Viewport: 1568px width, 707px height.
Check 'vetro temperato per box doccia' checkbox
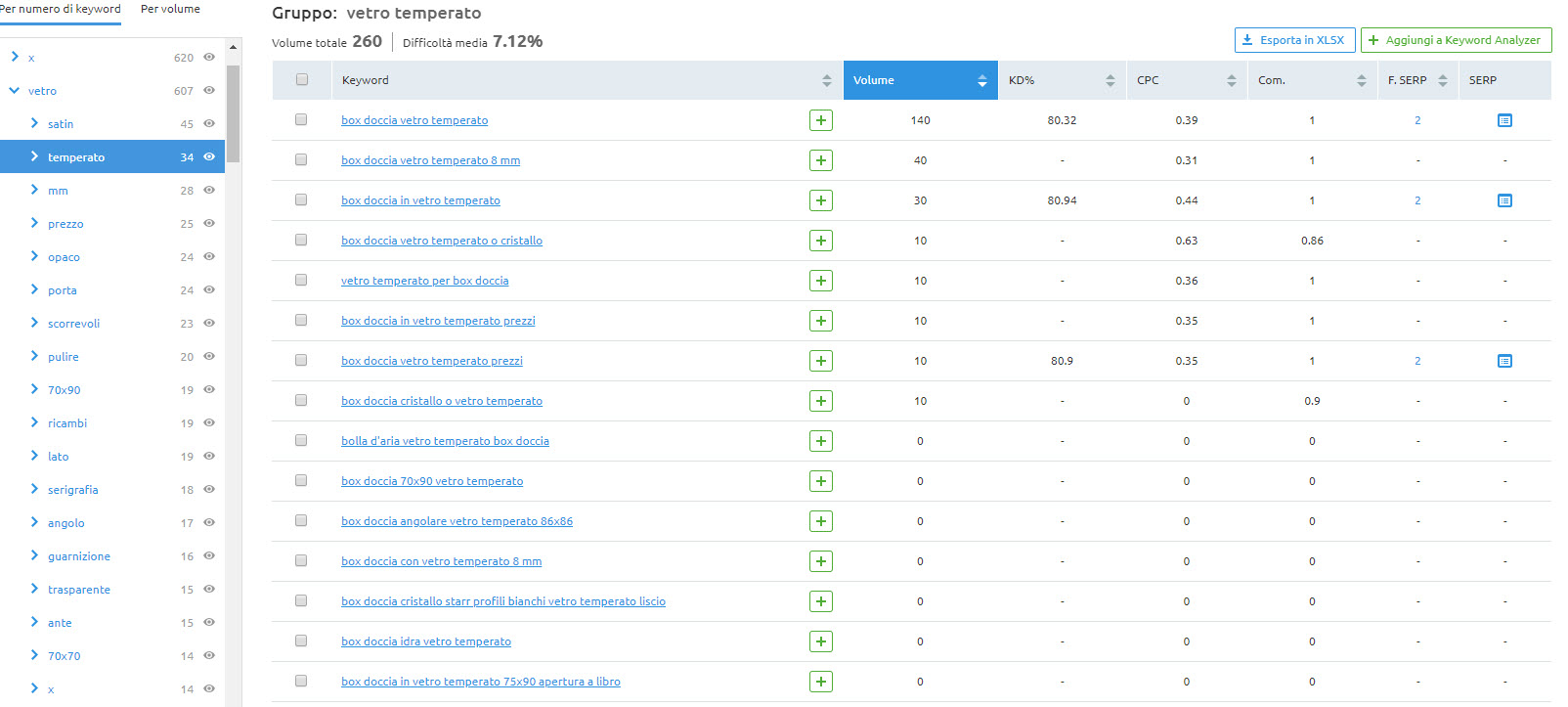tap(301, 280)
